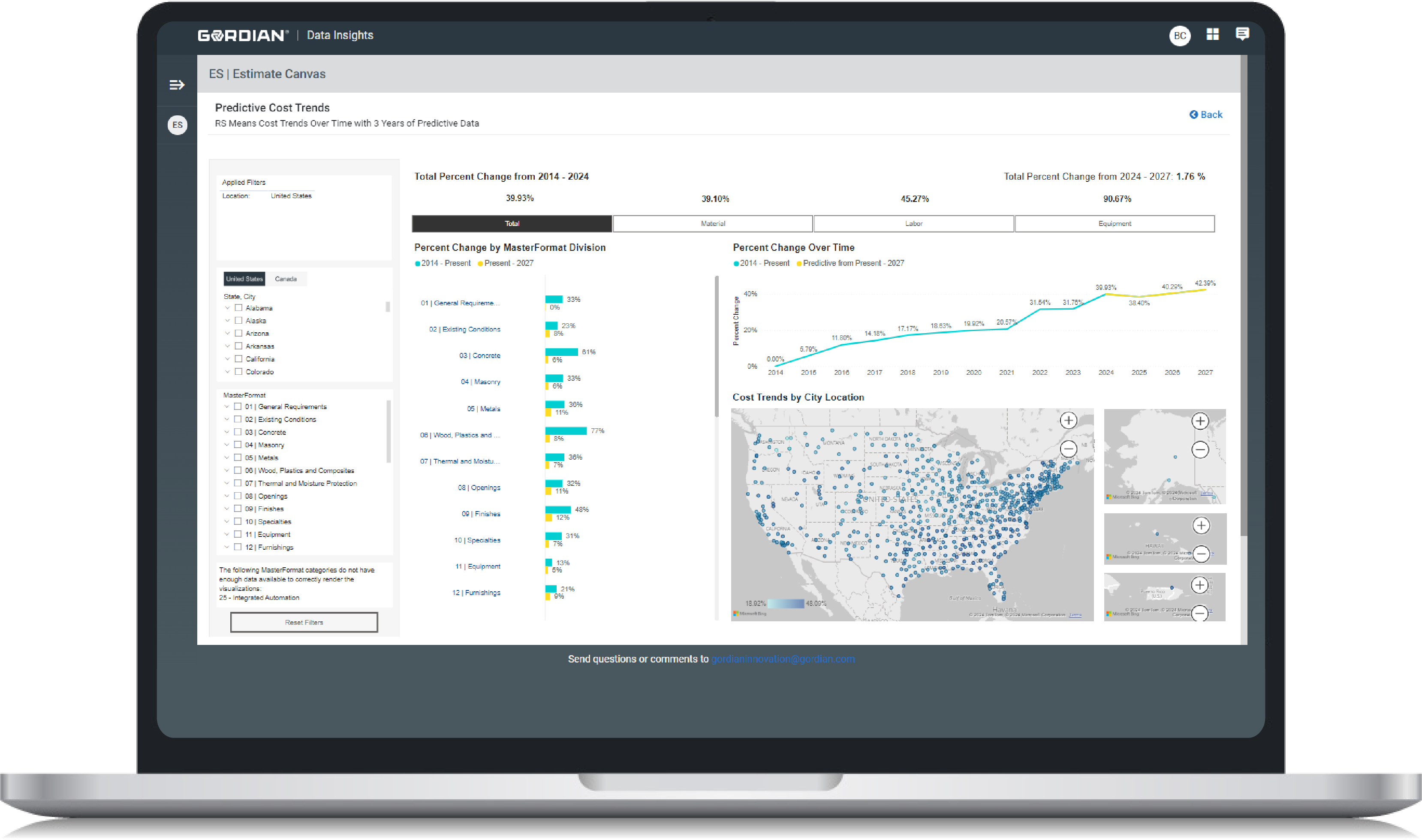The width and height of the screenshot is (1422, 840).
Task: Zoom in on the main US map
Action: 1068,421
